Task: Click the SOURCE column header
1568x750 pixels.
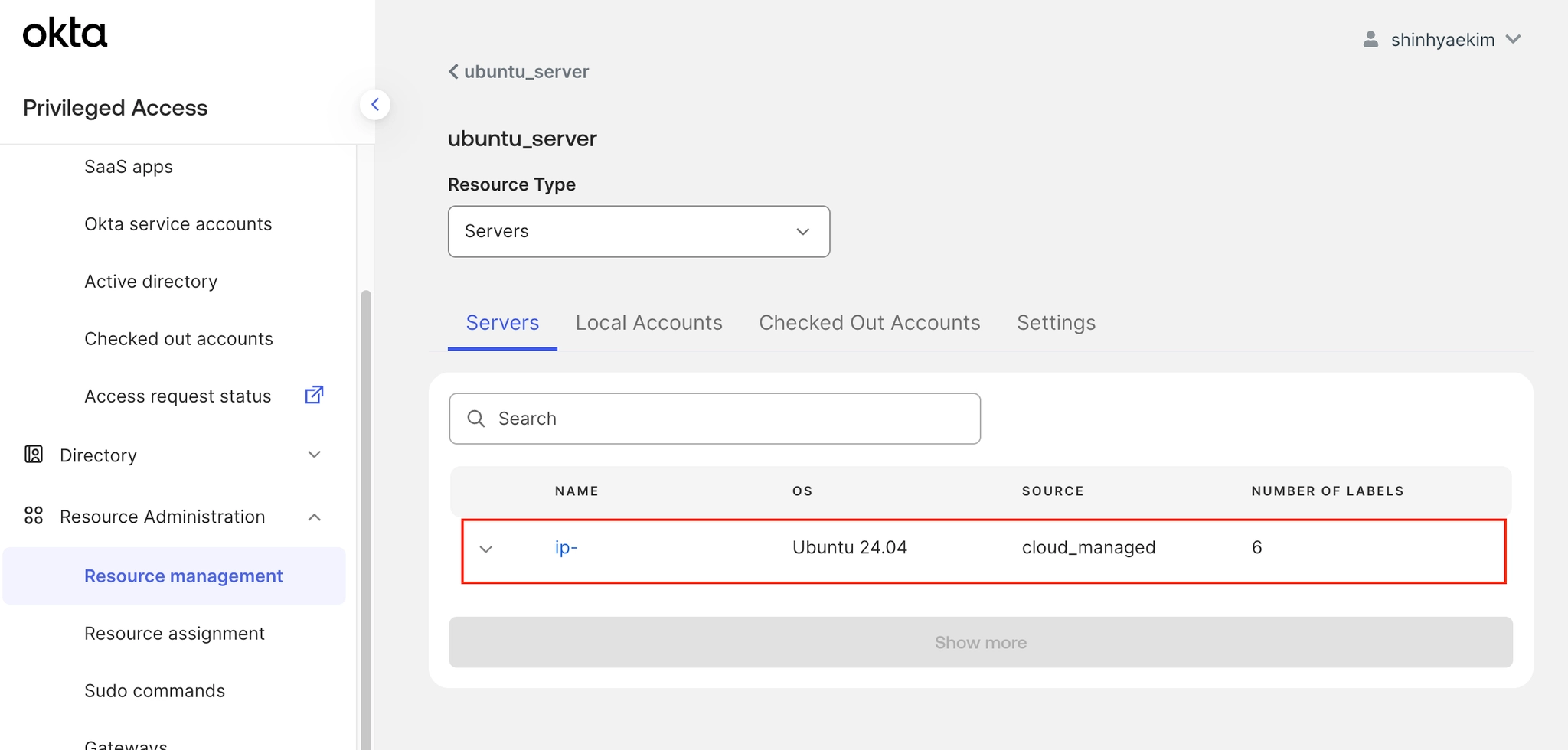Action: click(x=1053, y=491)
